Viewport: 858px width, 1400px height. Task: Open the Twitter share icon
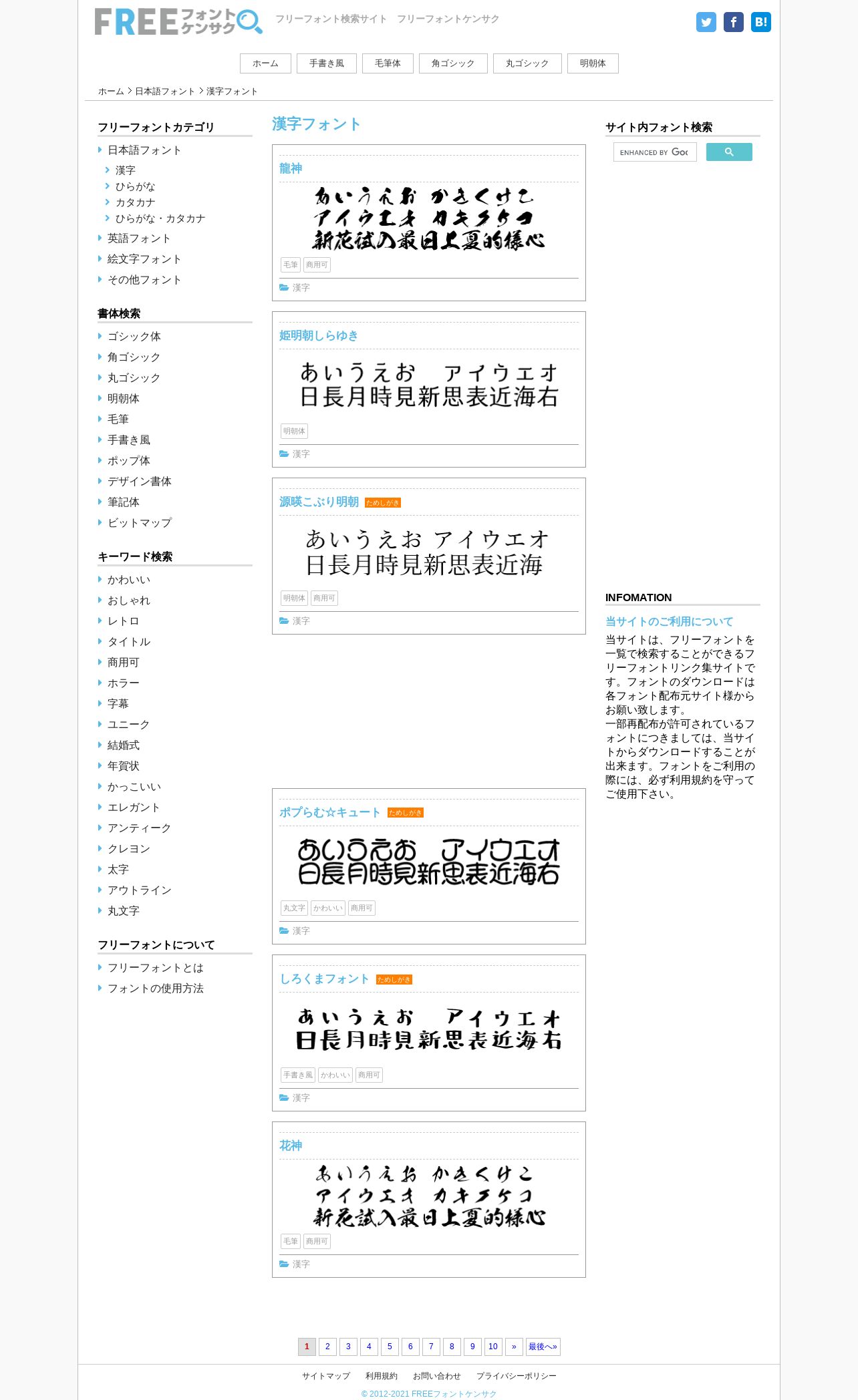[706, 22]
